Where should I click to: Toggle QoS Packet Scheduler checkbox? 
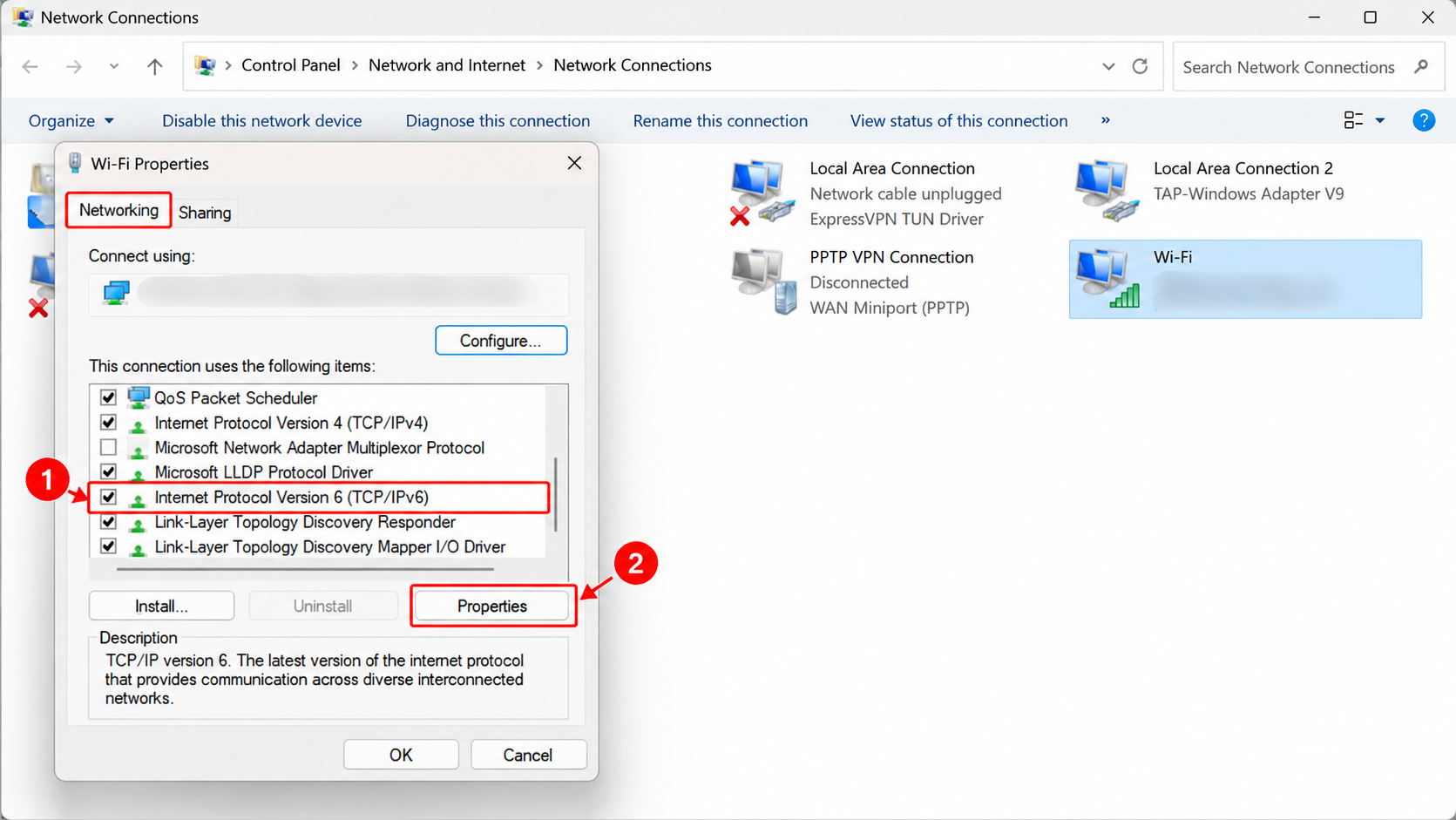pyautogui.click(x=108, y=397)
